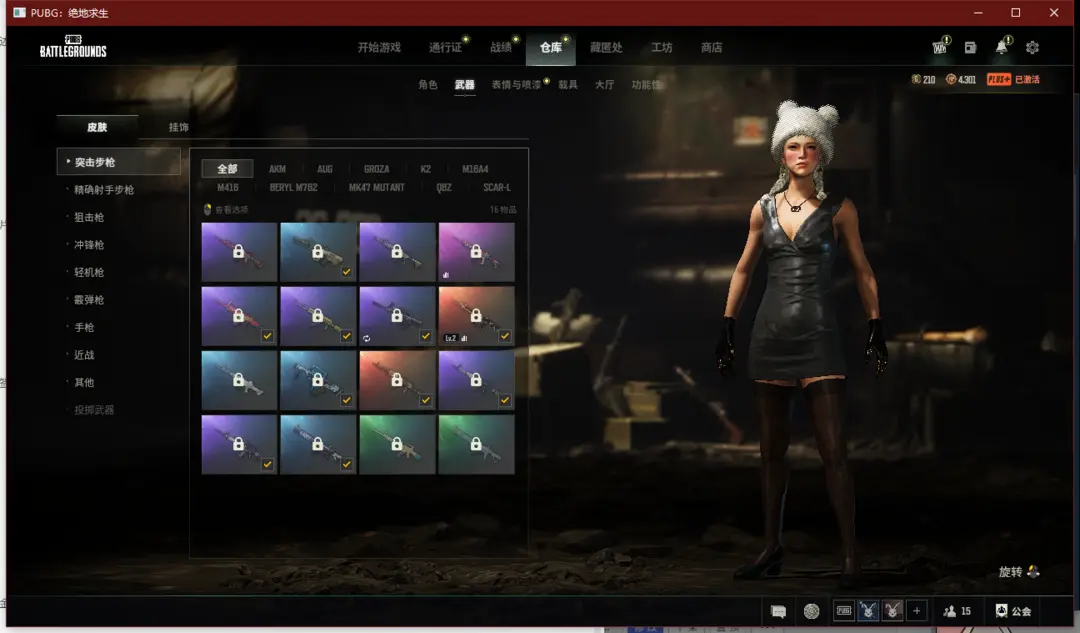The width and height of the screenshot is (1080, 633).
Task: Expand the 近战 category
Action: [x=84, y=355]
